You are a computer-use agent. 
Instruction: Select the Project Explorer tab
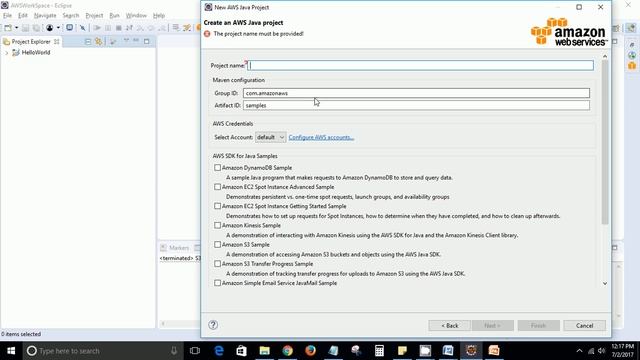[x=31, y=42]
